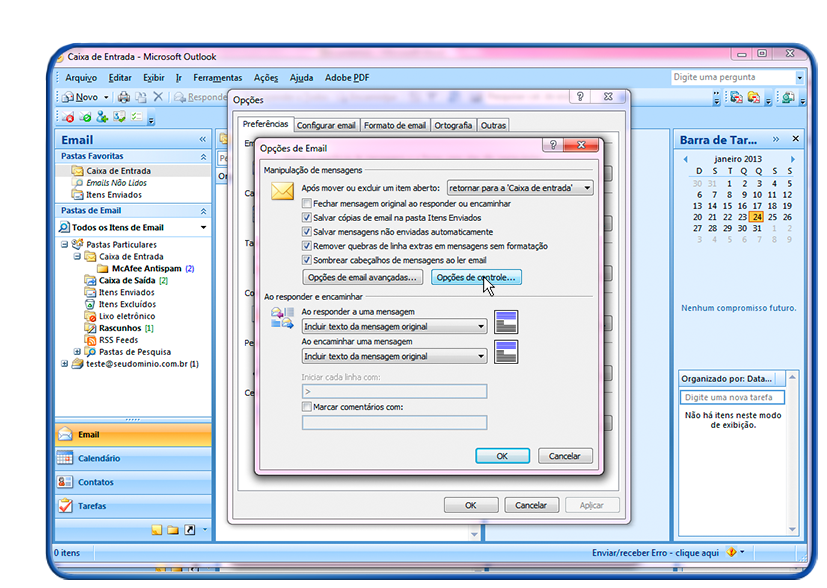This screenshot has width=827, height=588.
Task: Click Opções de controle button
Action: click(x=476, y=277)
